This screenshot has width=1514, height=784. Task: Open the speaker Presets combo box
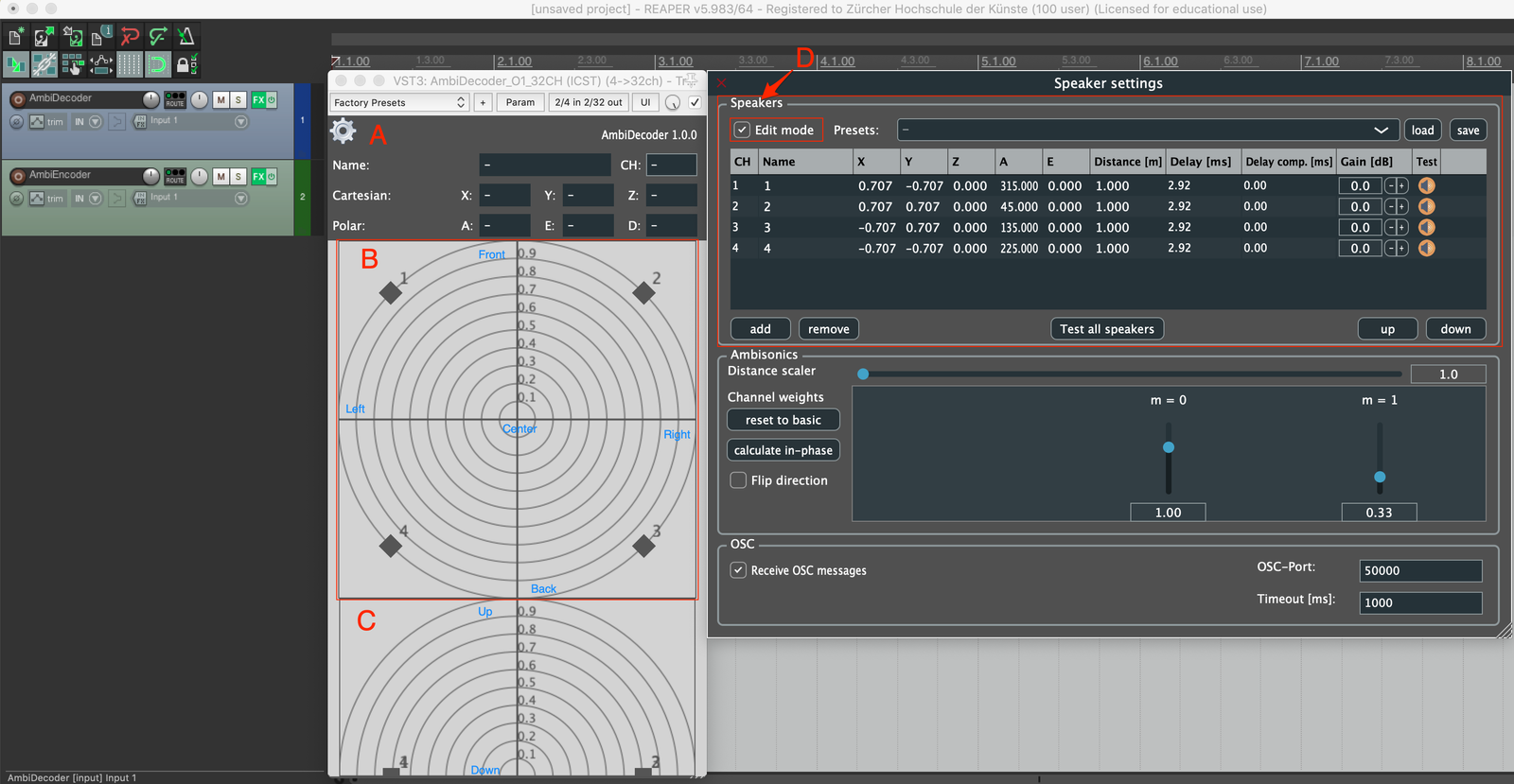pos(1148,130)
